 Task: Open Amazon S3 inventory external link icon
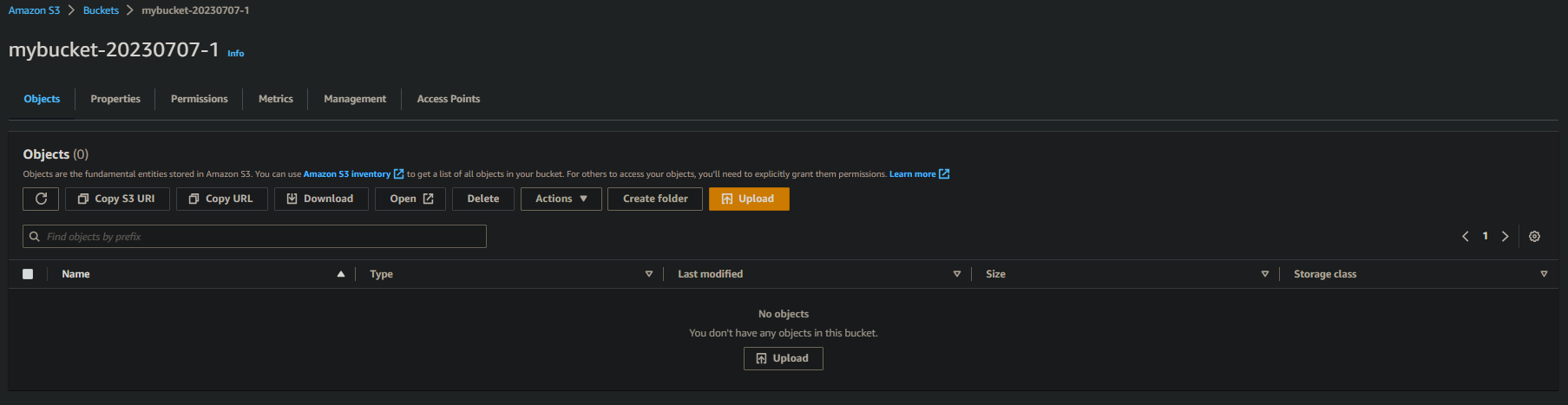399,174
